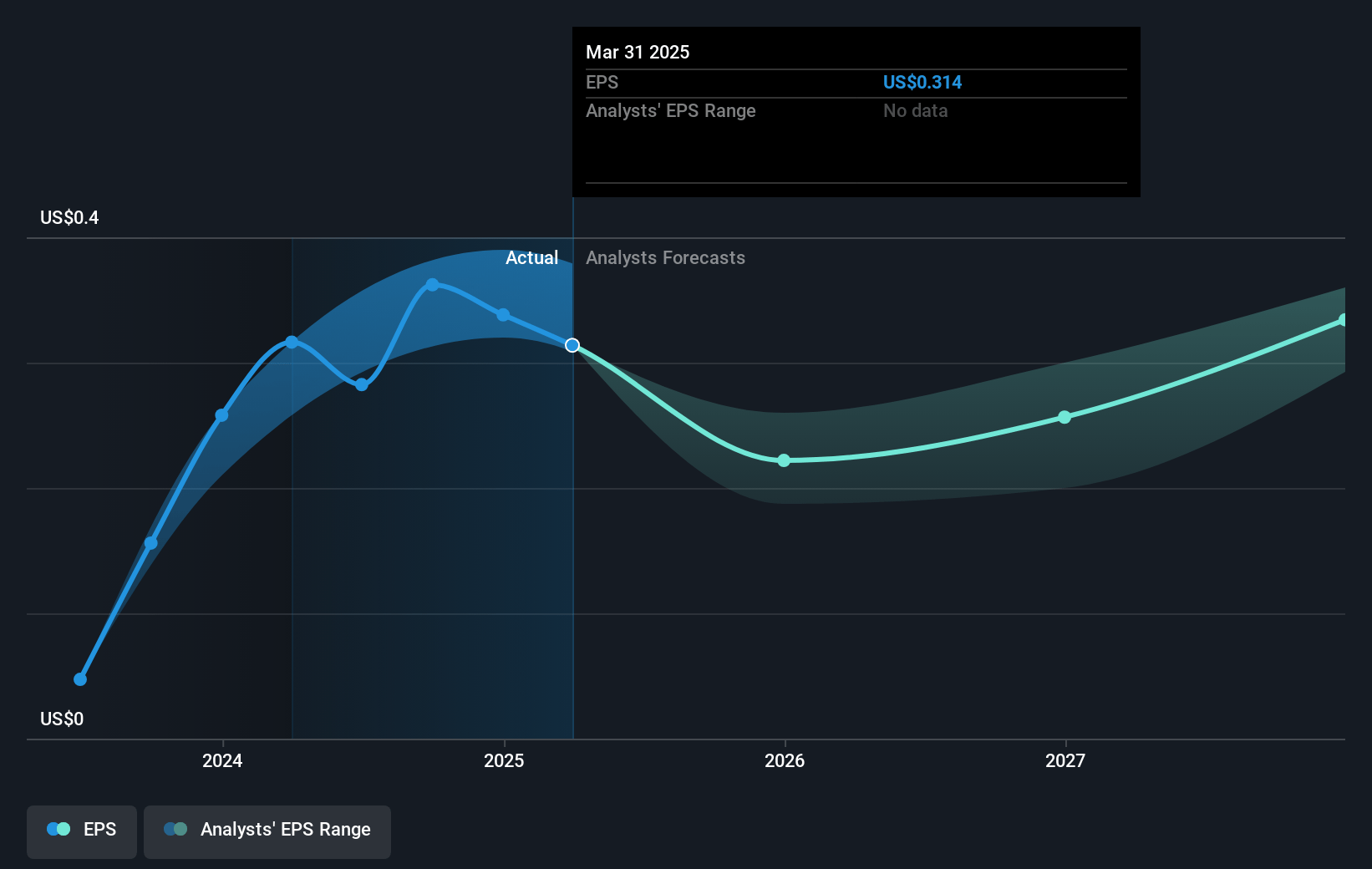Image resolution: width=1372 pixels, height=869 pixels.
Task: Click the EPS point at start of 2025
Action: click(503, 315)
